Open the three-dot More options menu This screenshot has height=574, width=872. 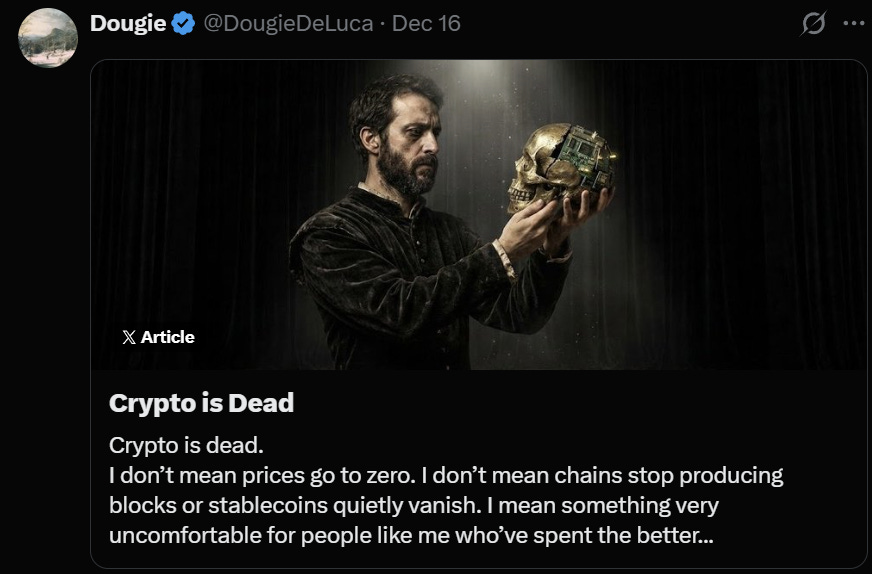coord(854,23)
